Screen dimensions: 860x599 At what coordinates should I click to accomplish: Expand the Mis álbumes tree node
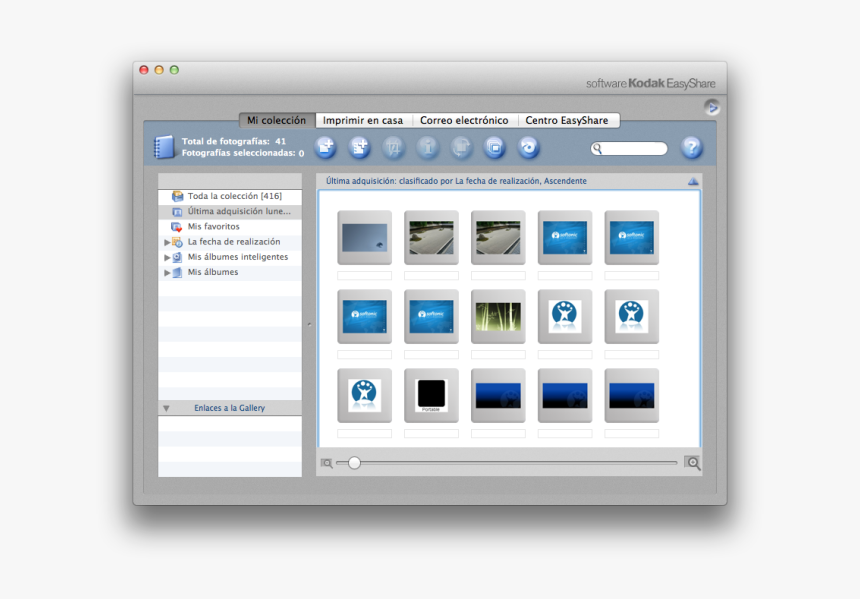[x=167, y=272]
